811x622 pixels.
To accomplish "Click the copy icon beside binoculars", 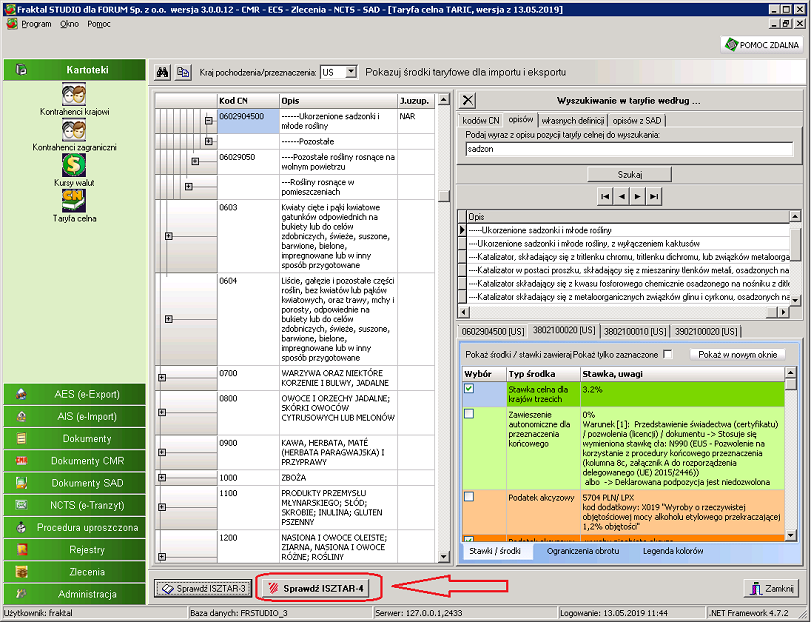I will coord(183,72).
